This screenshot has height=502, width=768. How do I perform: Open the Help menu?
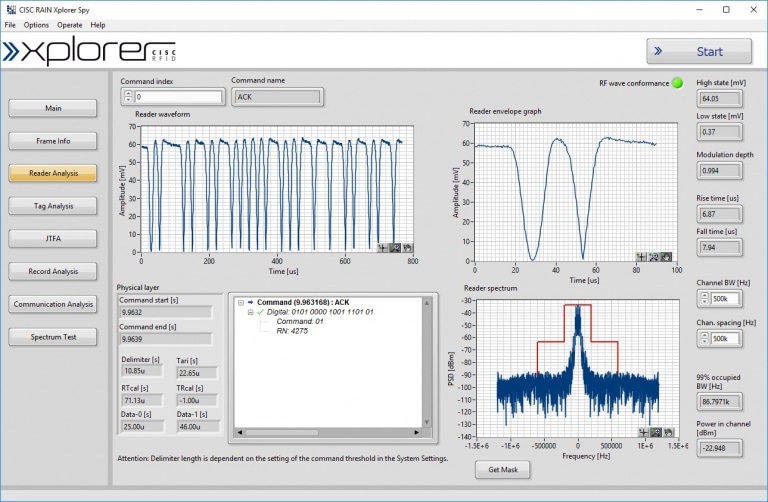point(98,25)
